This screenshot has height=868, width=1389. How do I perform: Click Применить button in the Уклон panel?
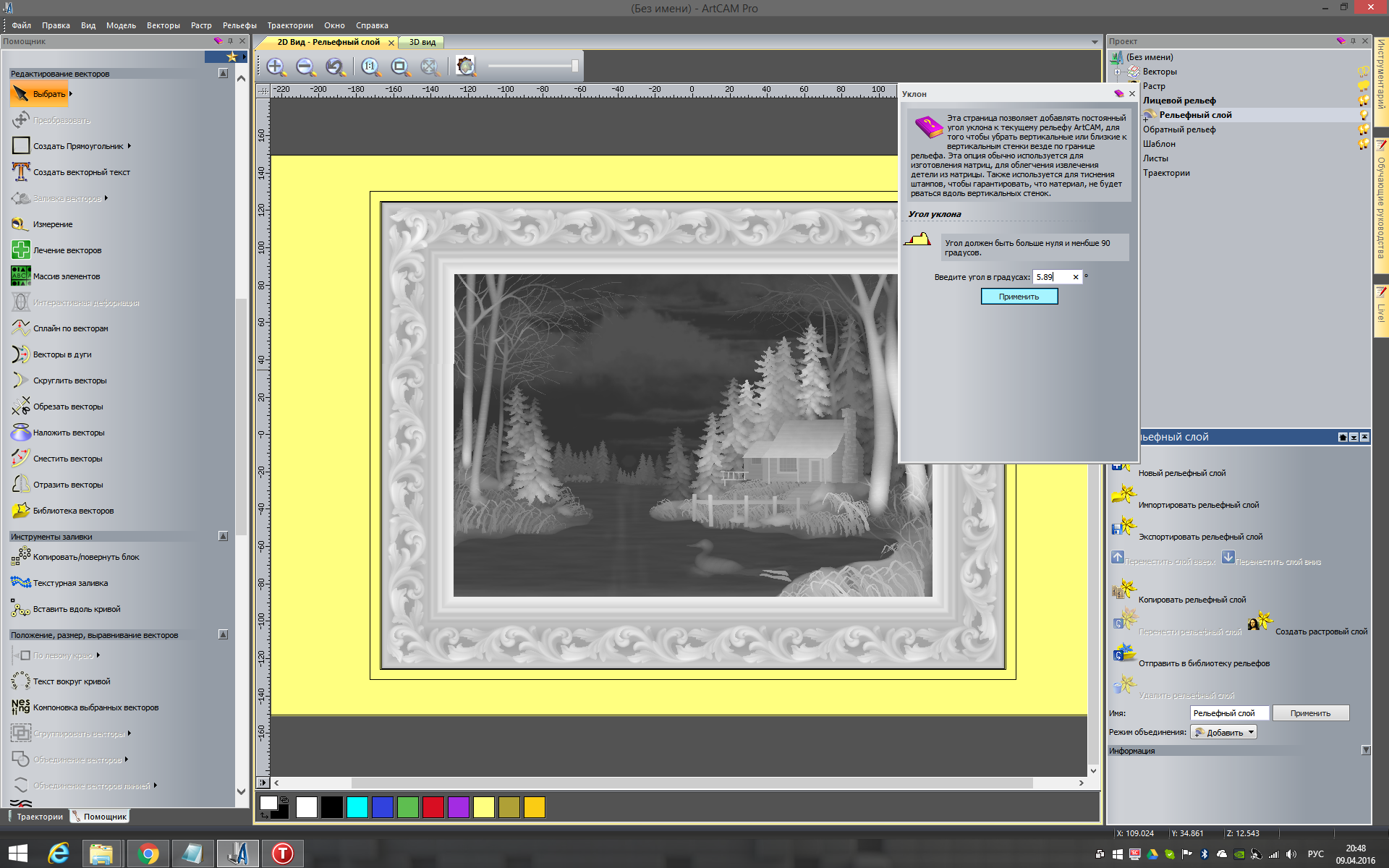tap(1019, 297)
